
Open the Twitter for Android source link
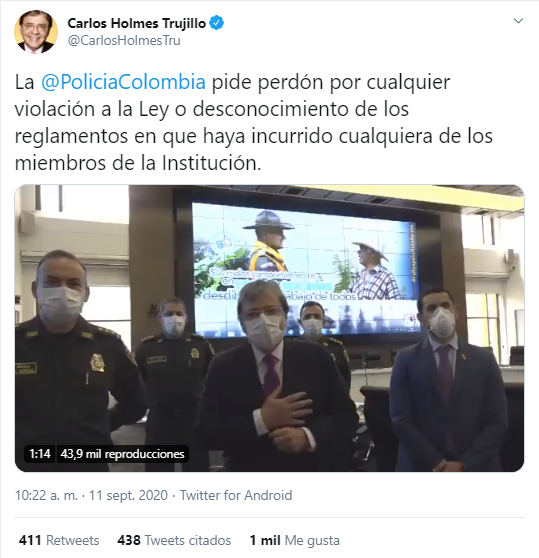[236, 495]
